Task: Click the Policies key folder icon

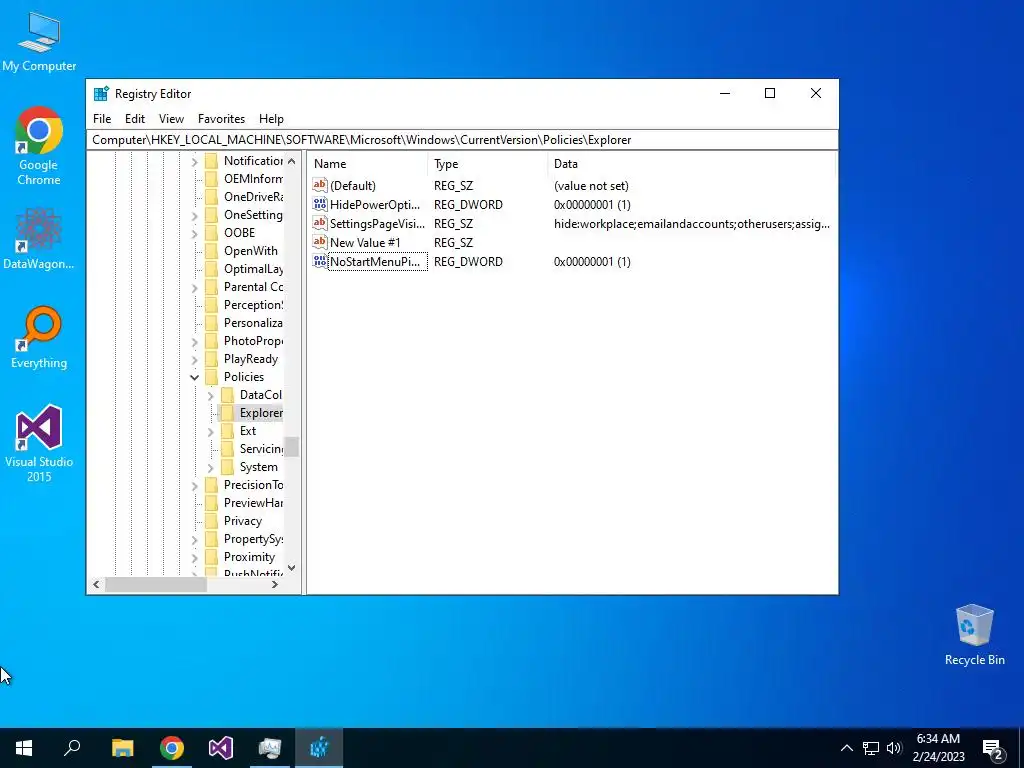Action: [x=212, y=377]
